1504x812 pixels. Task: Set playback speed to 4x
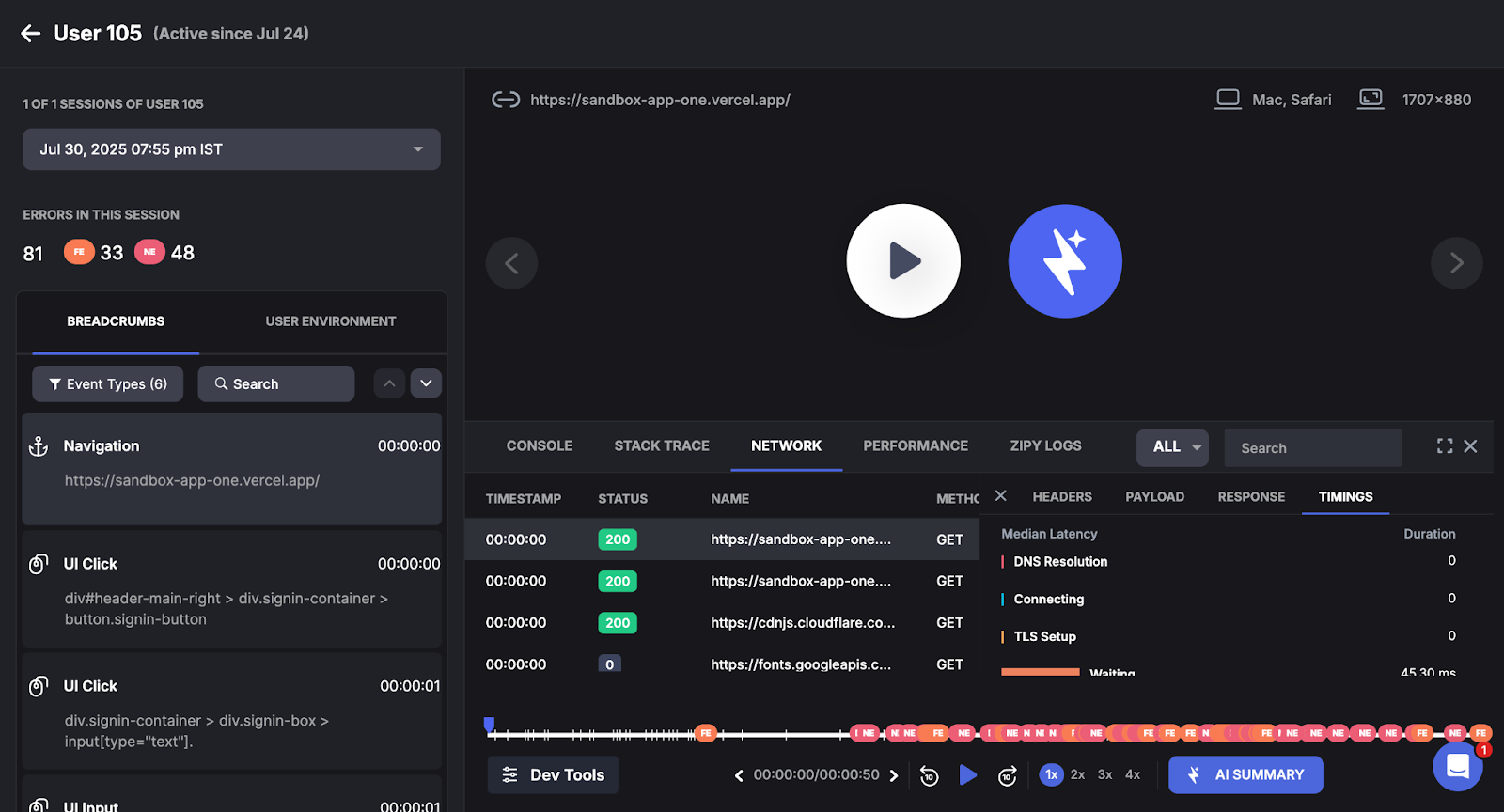click(1133, 775)
